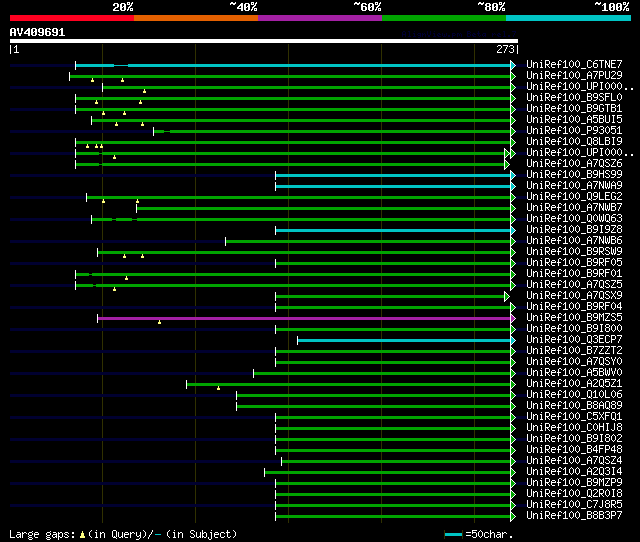Viewport: 640px width, 542px height.
Task: Open hit UniRef100_Q0WQ63
Action: [x=574, y=218]
